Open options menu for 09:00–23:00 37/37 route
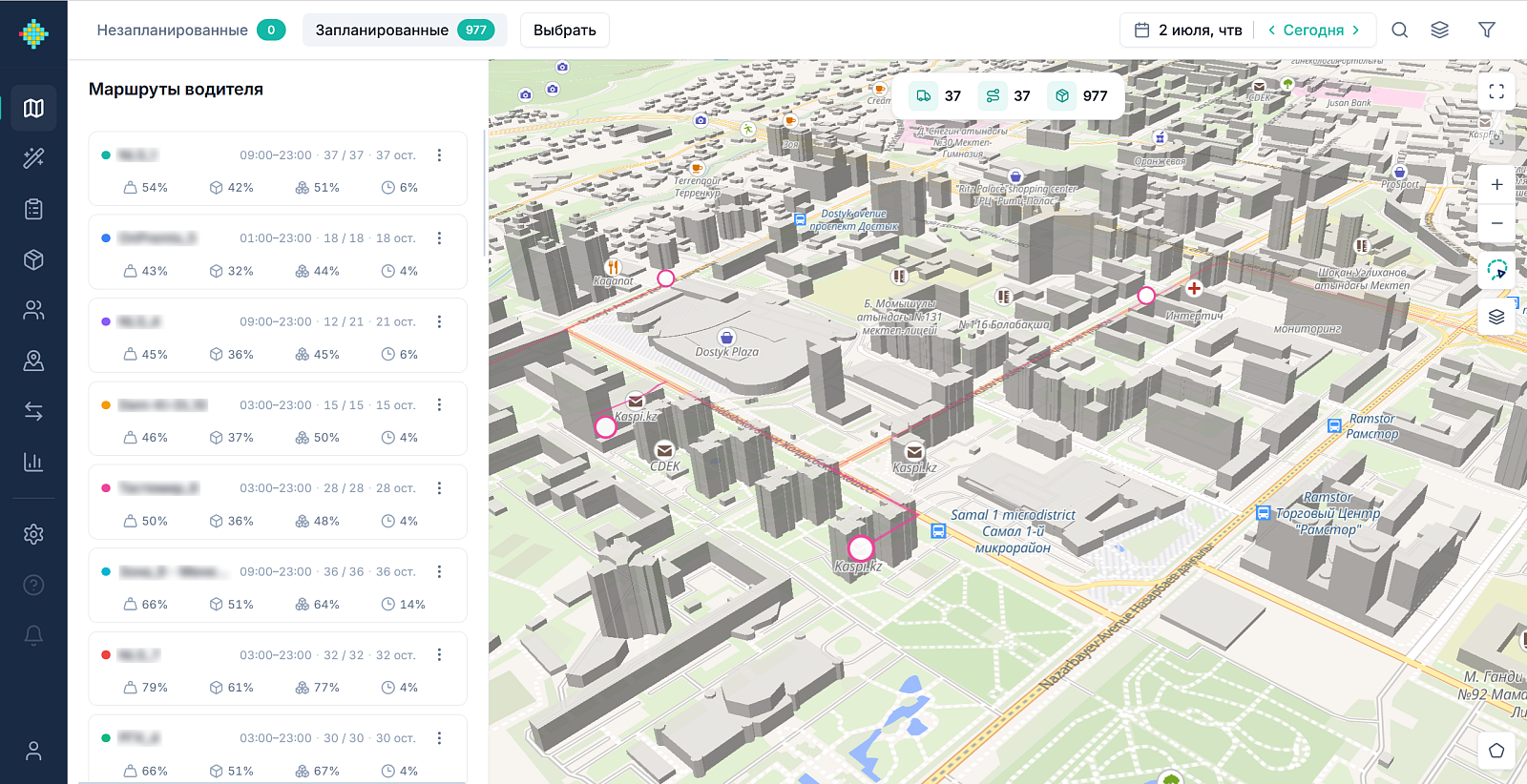 [x=439, y=155]
